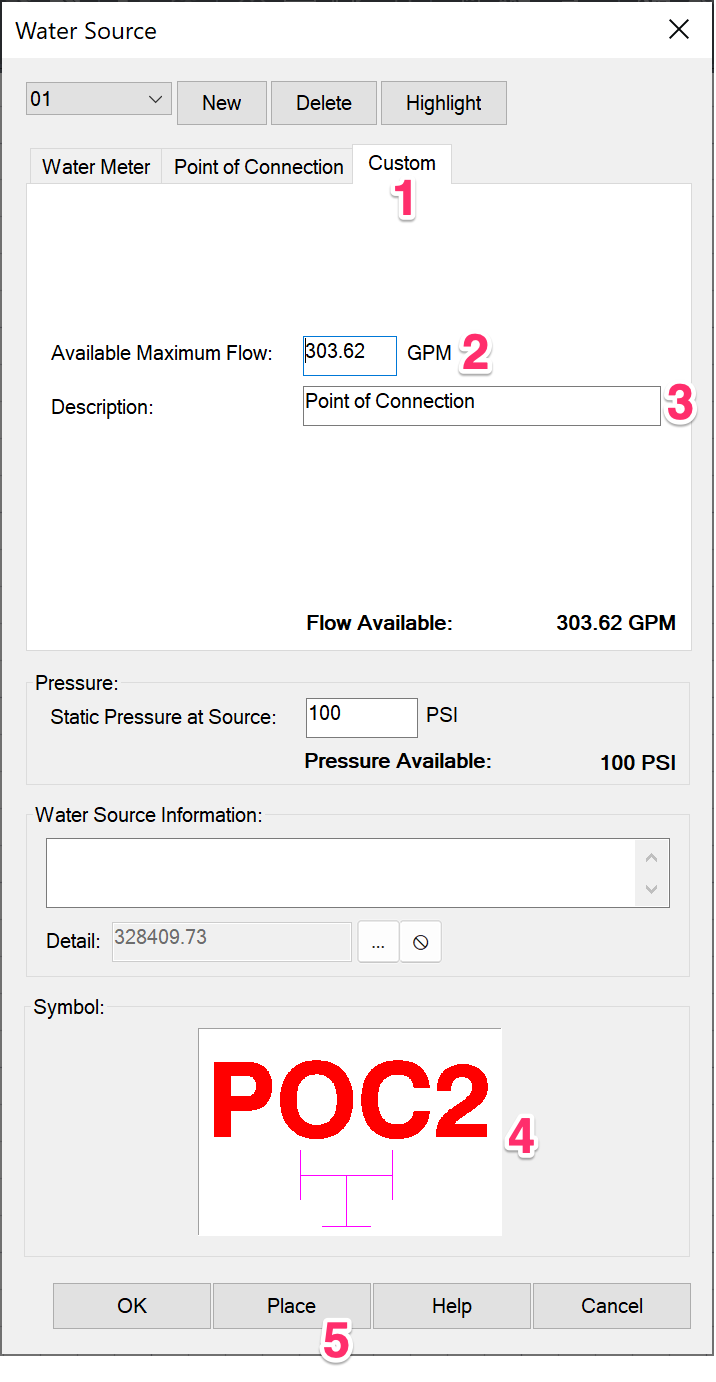Select the Custom tab

coord(402,164)
